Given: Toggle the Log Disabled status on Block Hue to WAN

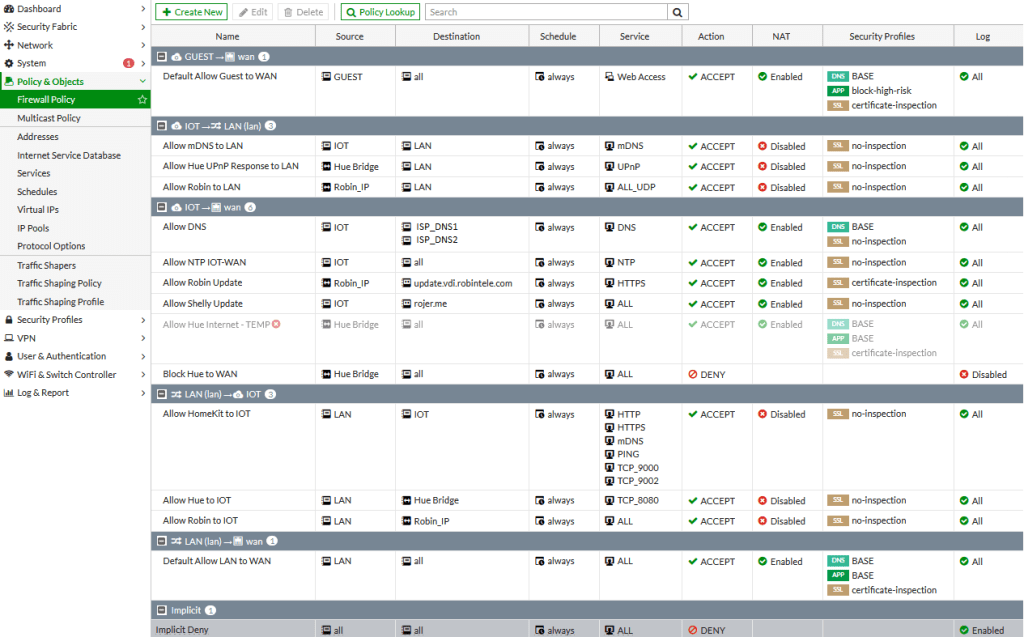Looking at the screenshot, I should click(964, 374).
